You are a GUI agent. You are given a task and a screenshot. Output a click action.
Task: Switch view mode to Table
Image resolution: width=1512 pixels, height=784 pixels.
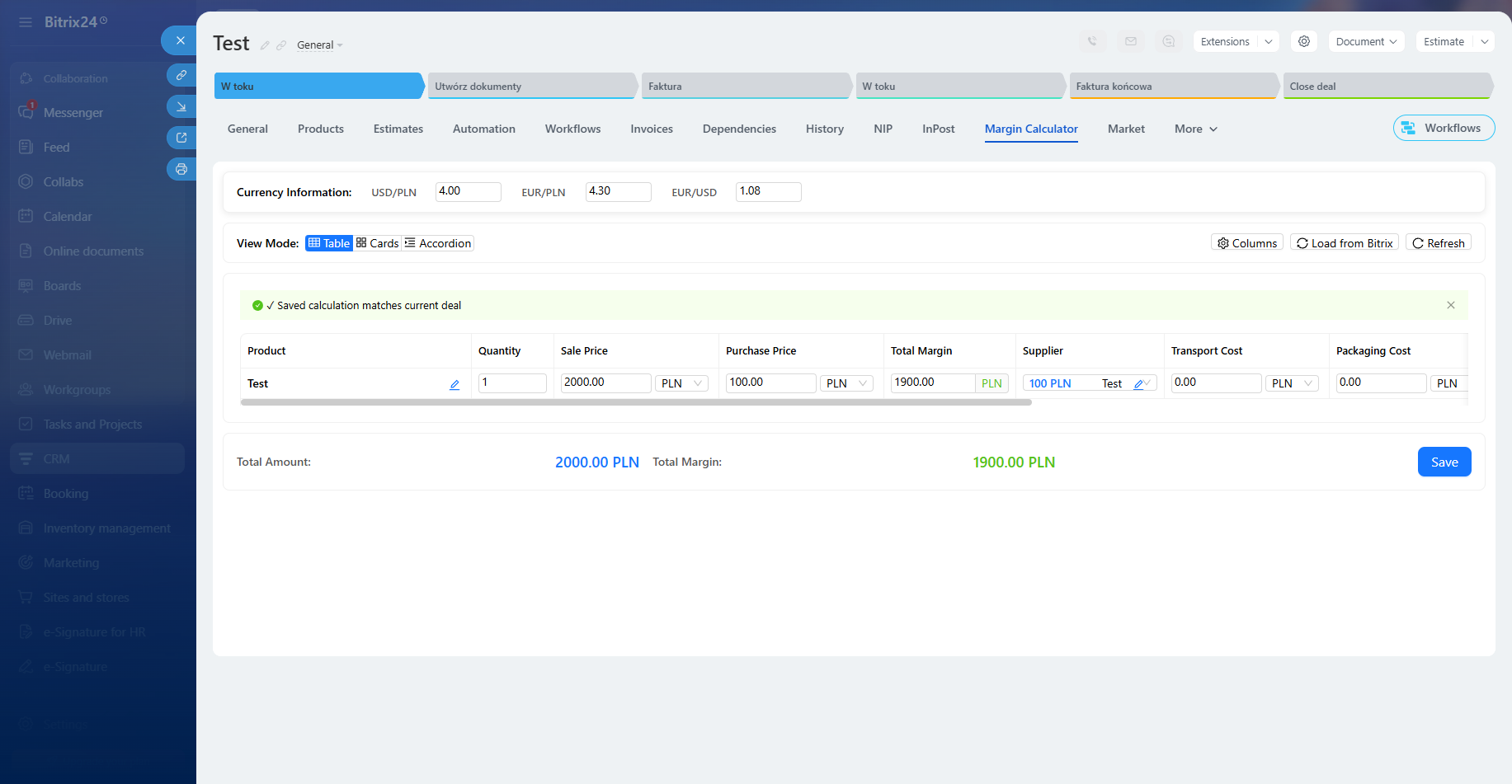(x=329, y=243)
